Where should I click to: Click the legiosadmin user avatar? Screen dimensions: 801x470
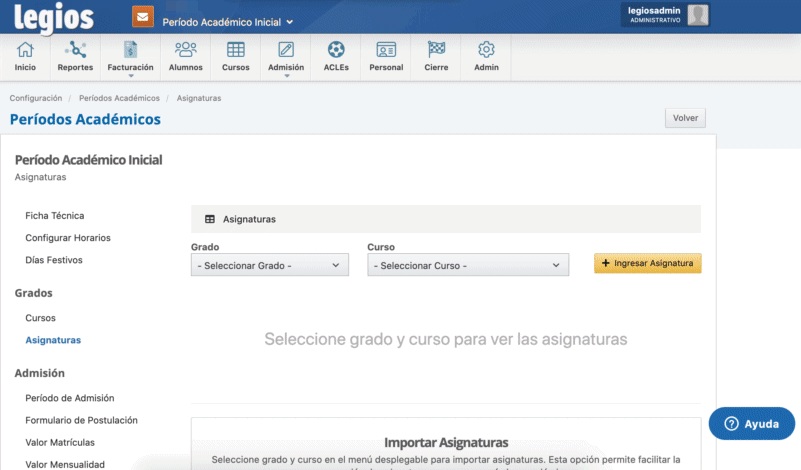(698, 15)
